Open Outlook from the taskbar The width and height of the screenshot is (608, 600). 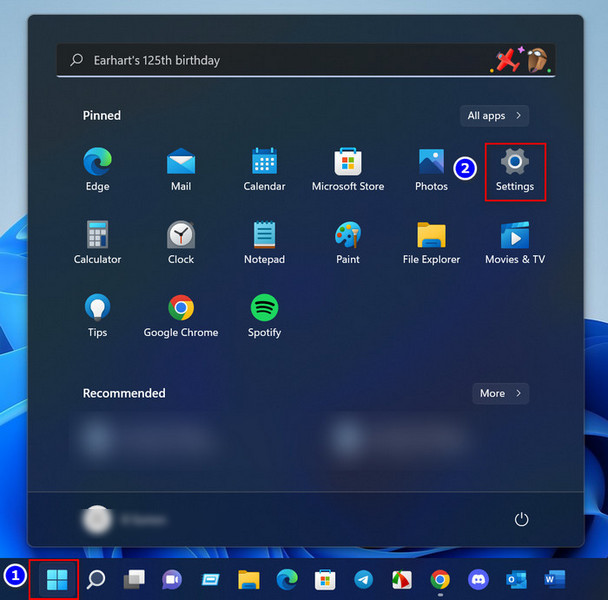point(516,579)
